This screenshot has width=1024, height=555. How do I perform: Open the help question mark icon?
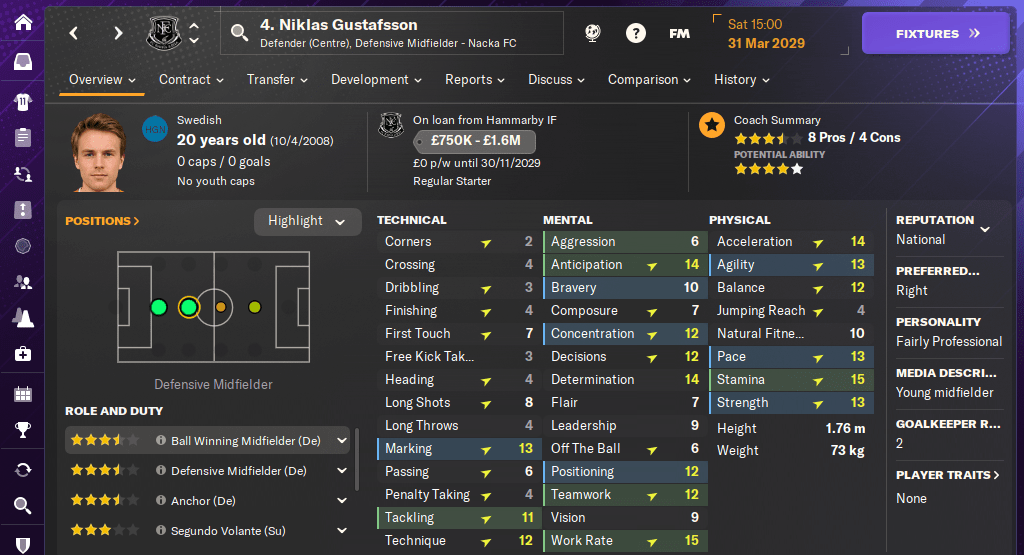coord(635,33)
